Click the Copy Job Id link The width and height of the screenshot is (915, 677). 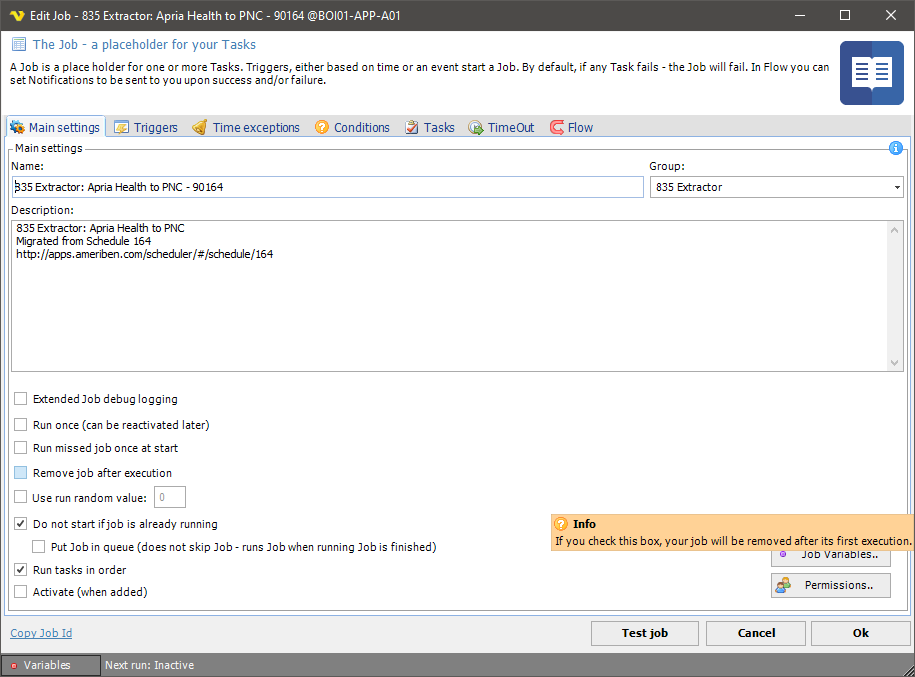pyautogui.click(x=41, y=633)
